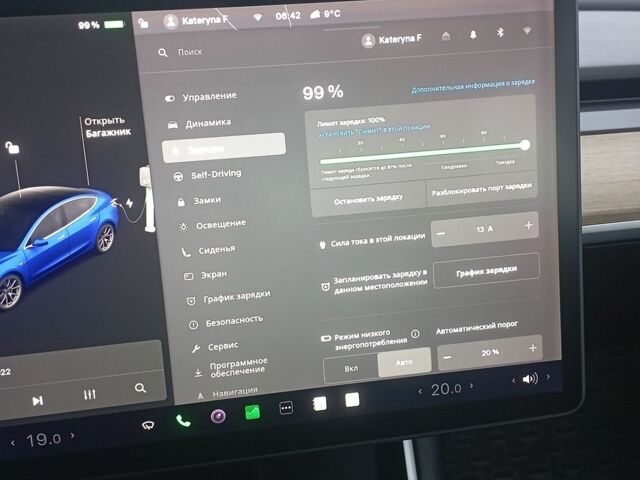This screenshot has height=480, width=640.
Task: Select the highlighted Зарядка menu item
Action: pos(224,147)
